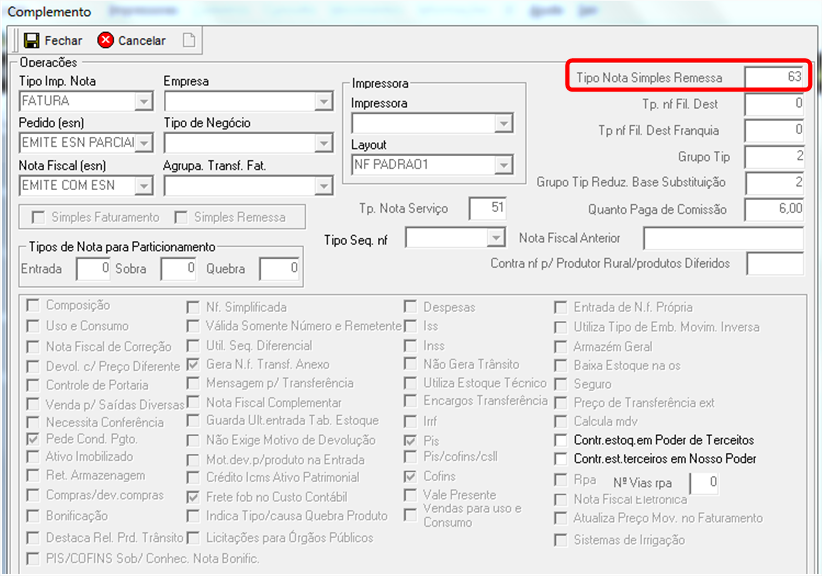Toggle PIS/COFINS Sob/ Conhec. Nota Bonific. checkbox

pos(33,558)
